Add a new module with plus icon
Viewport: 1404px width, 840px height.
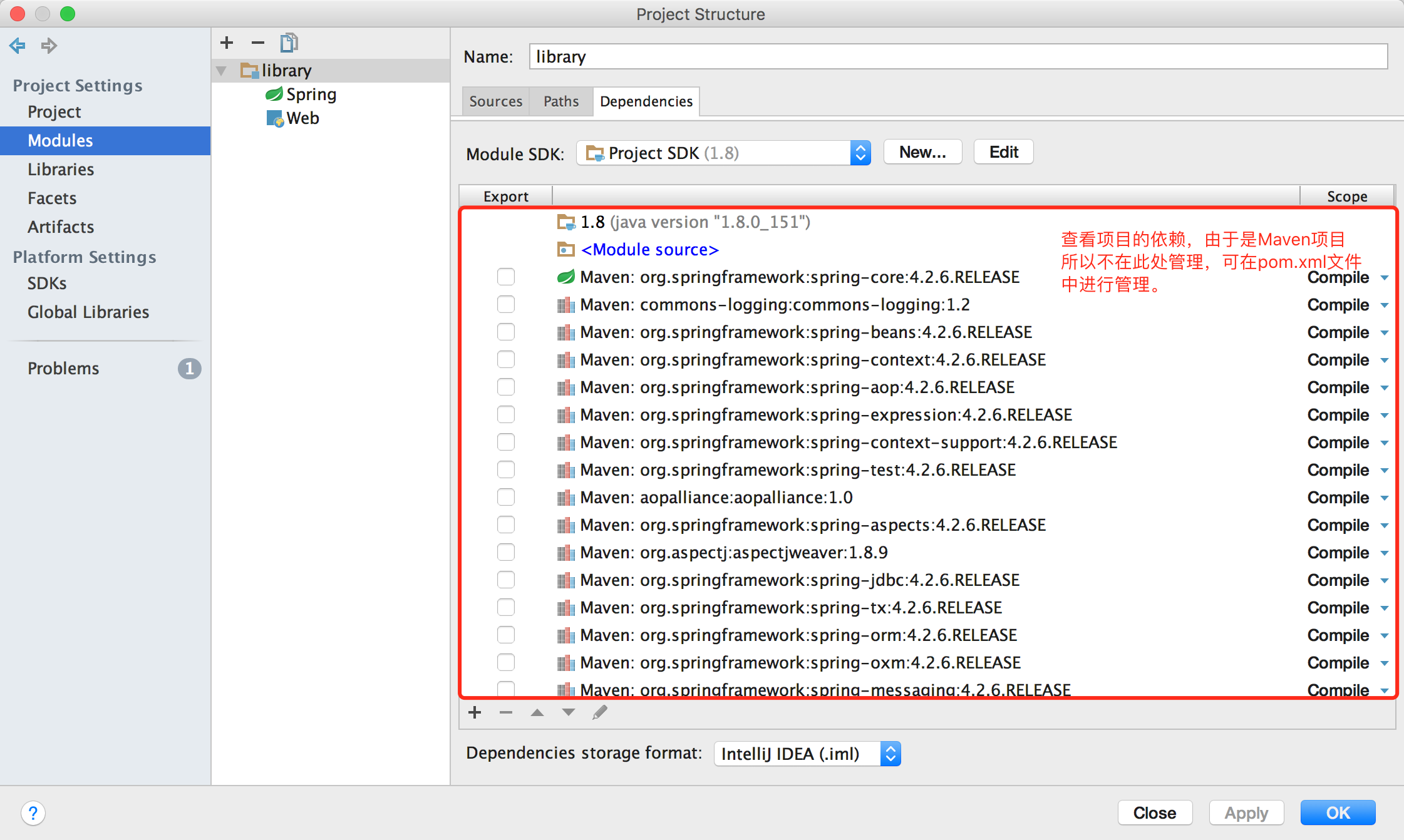tap(227, 43)
